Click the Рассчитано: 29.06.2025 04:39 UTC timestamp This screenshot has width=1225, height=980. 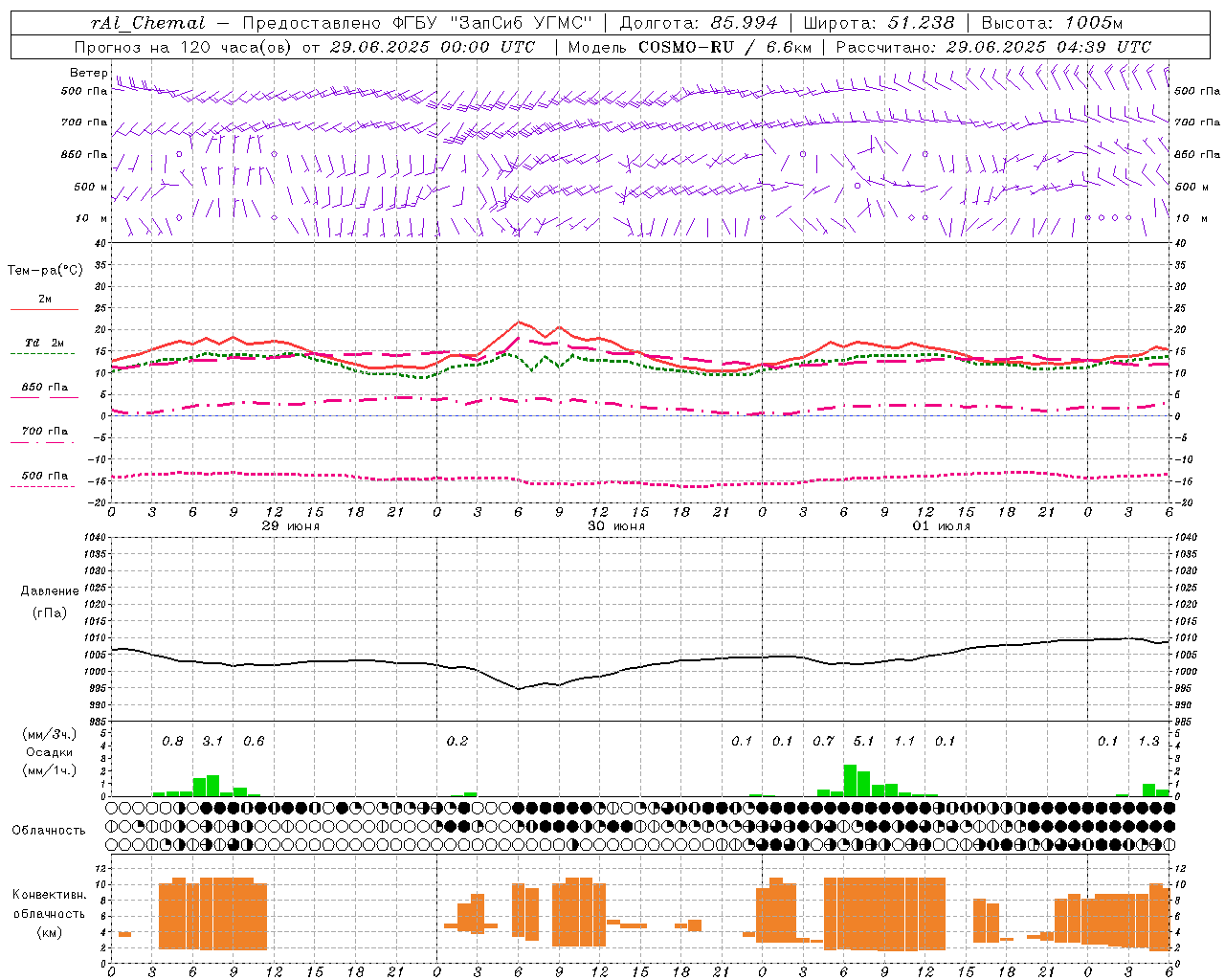pos(993,47)
